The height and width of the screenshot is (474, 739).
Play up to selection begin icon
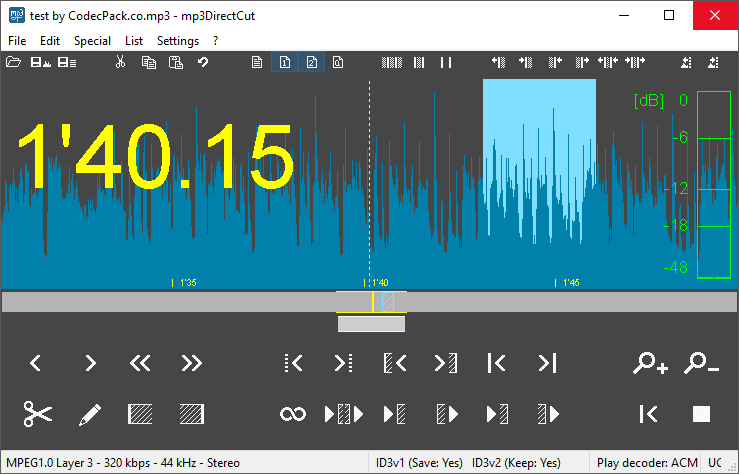tap(394, 414)
